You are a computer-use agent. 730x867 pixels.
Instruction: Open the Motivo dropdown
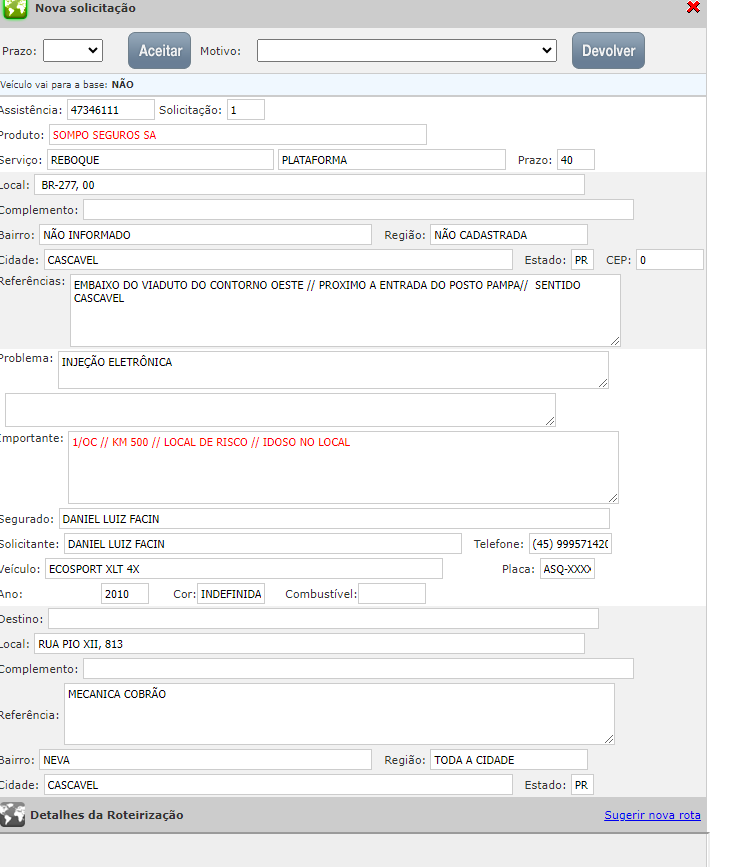click(406, 51)
